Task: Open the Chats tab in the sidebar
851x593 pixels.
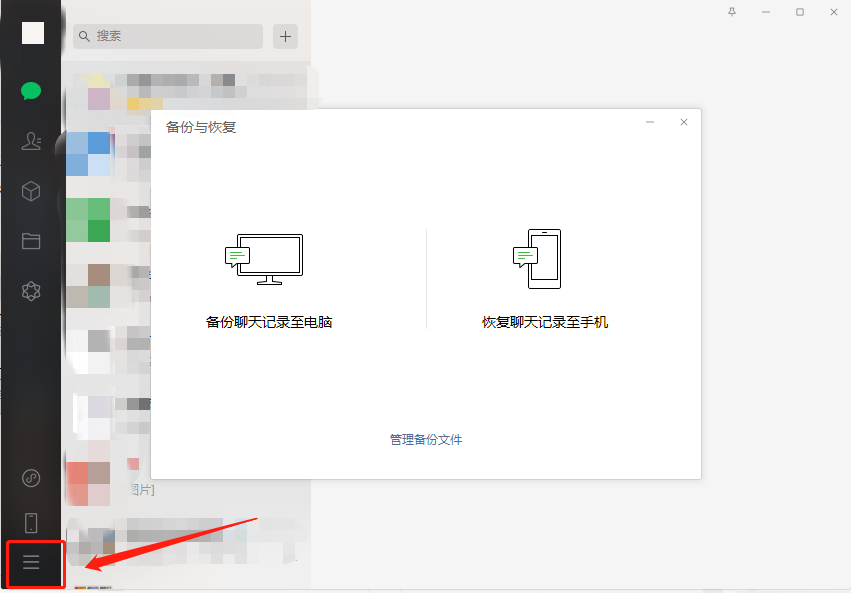Action: point(31,91)
